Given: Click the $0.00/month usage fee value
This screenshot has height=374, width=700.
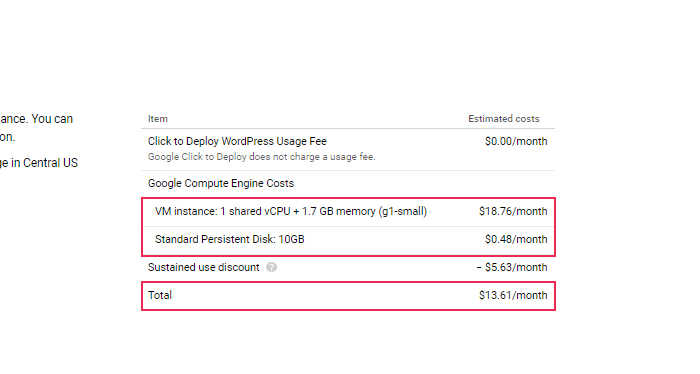Looking at the screenshot, I should pos(516,141).
